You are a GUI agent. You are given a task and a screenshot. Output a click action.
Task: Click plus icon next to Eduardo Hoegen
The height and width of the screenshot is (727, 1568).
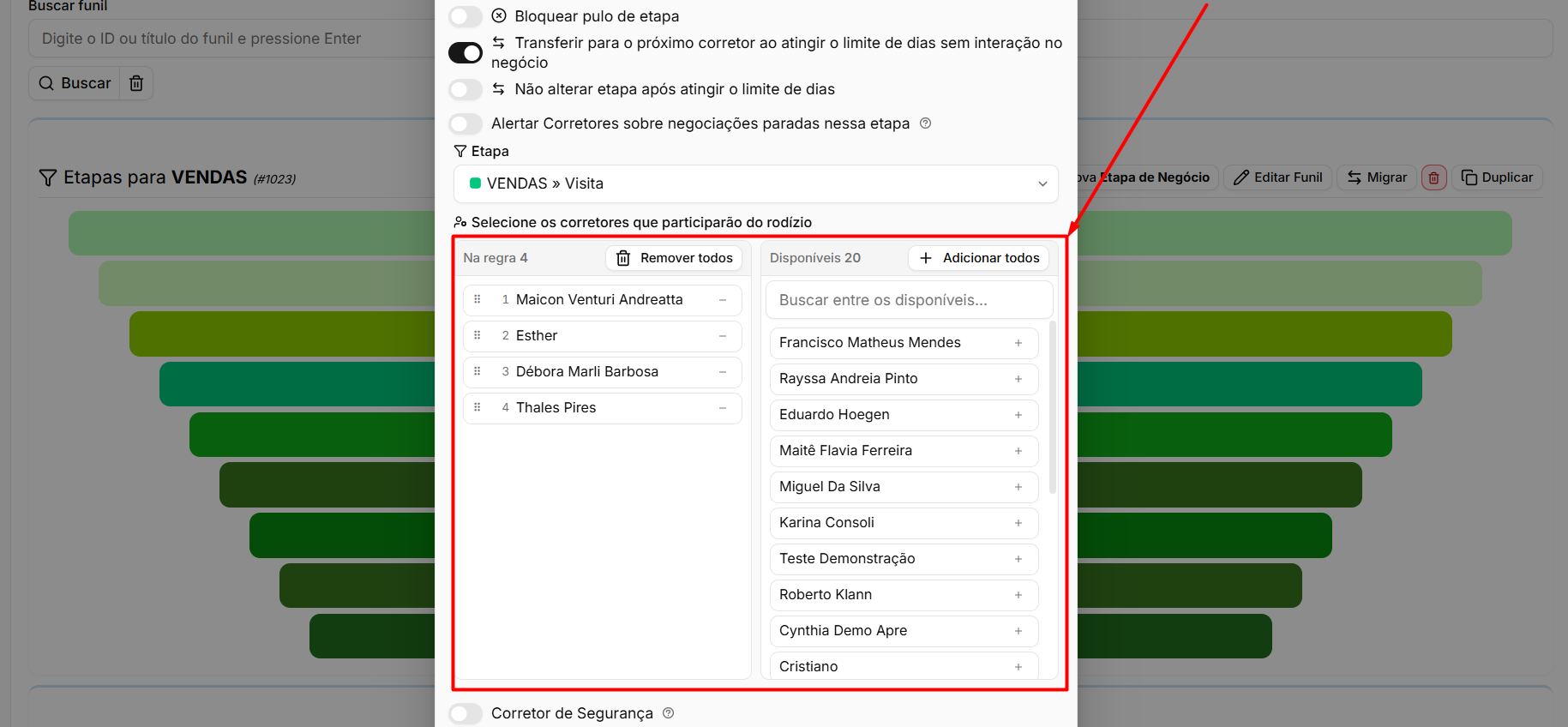(x=1018, y=415)
